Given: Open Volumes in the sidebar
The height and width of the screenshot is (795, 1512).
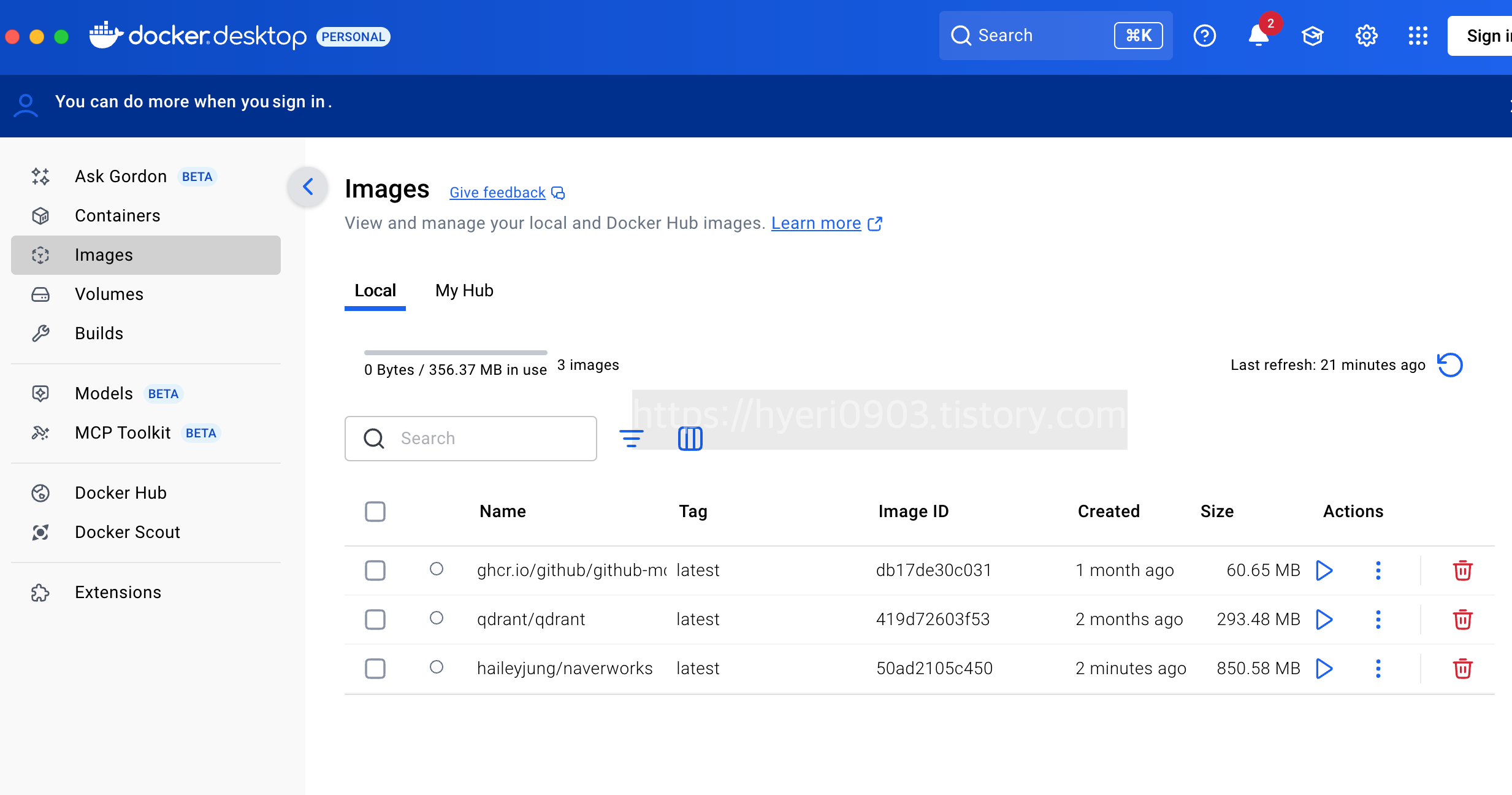Looking at the screenshot, I should pos(109,294).
